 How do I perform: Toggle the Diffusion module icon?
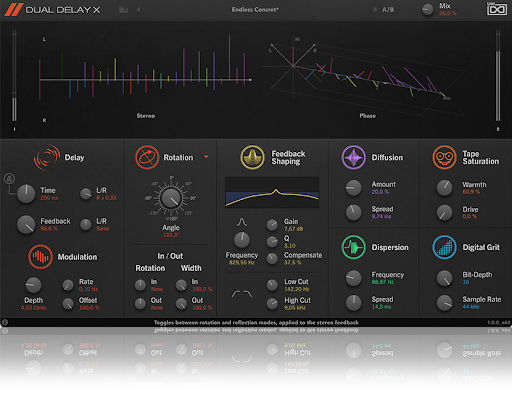click(353, 157)
